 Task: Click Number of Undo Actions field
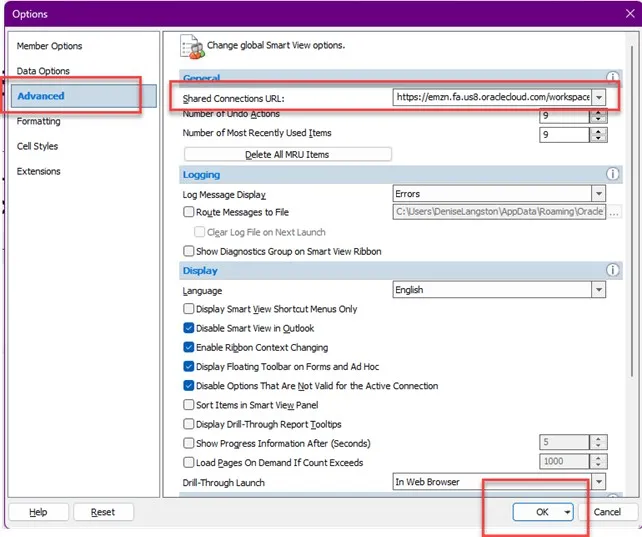click(x=565, y=116)
